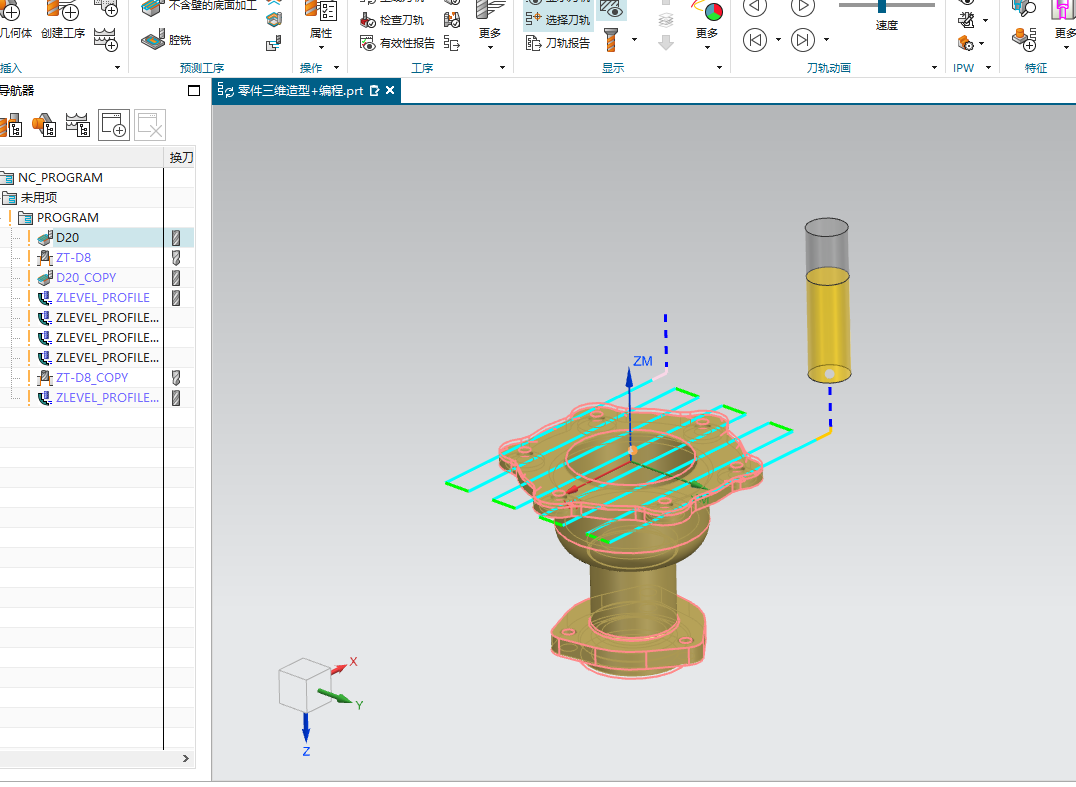Open the 属性 properties button

pos(320,19)
